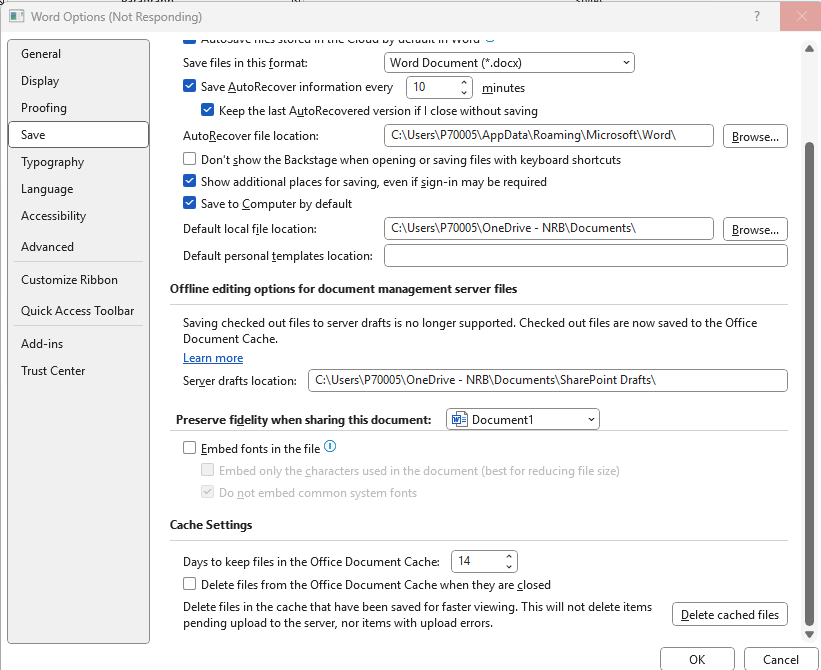Click OK to confirm options

tap(697, 659)
